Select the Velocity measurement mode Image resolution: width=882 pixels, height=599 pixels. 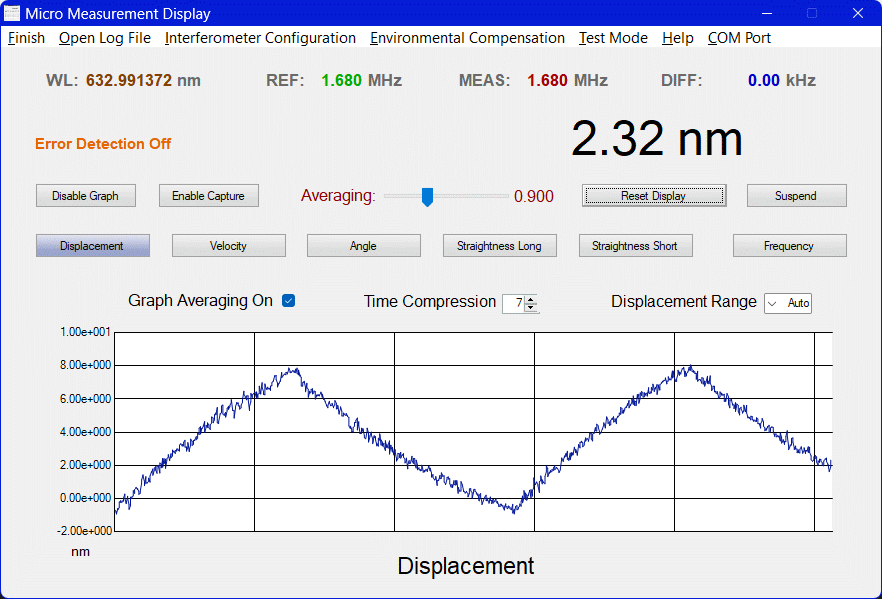click(228, 246)
